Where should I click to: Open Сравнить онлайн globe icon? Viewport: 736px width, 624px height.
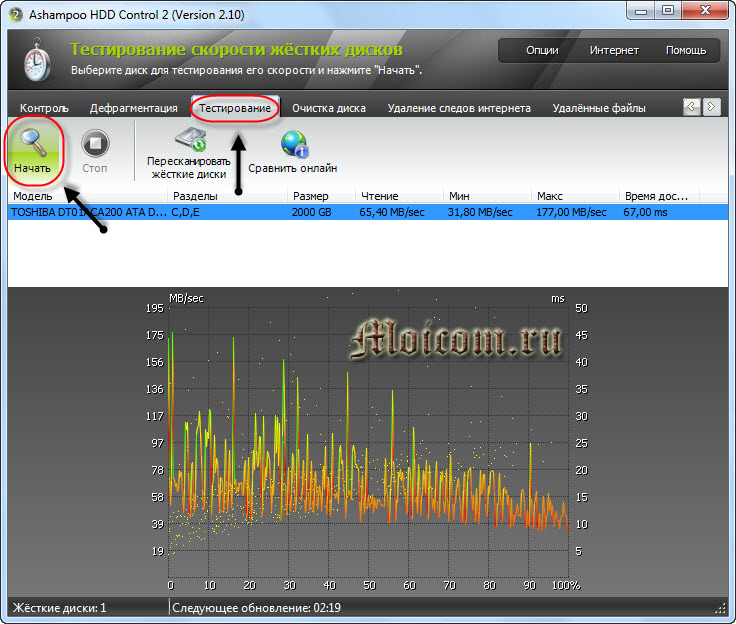click(x=295, y=144)
